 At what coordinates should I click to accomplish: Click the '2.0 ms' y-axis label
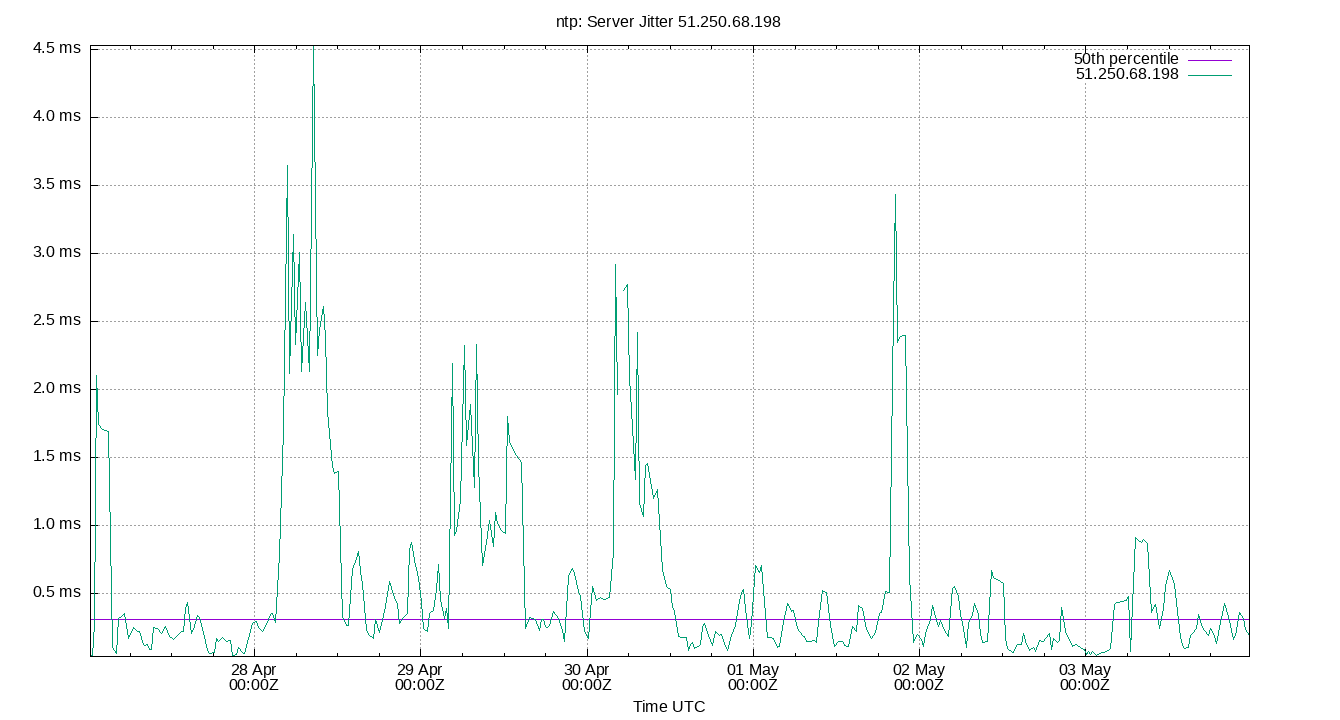[58, 388]
